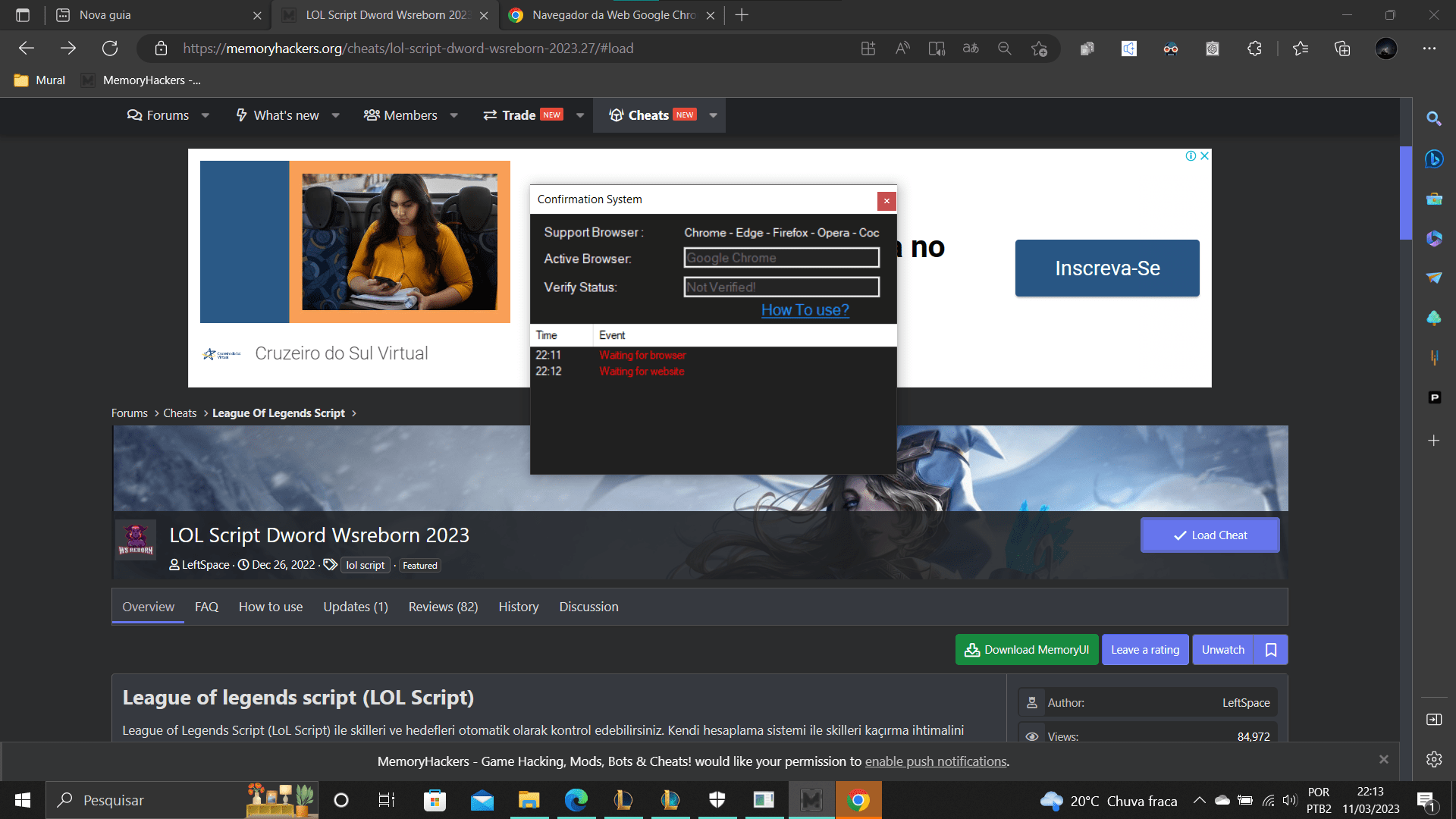Viewport: 1456px width, 819px height.
Task: Click the Active Browser field
Action: (x=782, y=258)
